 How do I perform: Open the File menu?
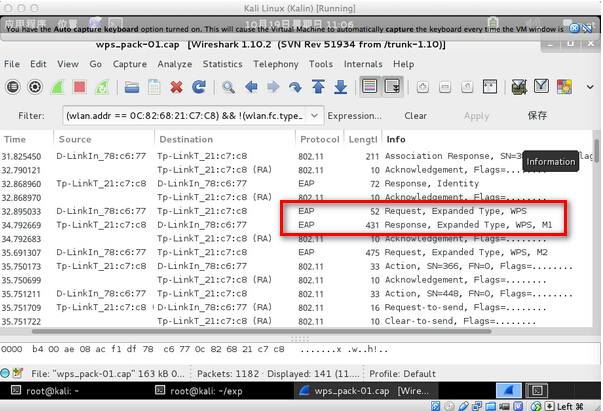click(x=12, y=64)
